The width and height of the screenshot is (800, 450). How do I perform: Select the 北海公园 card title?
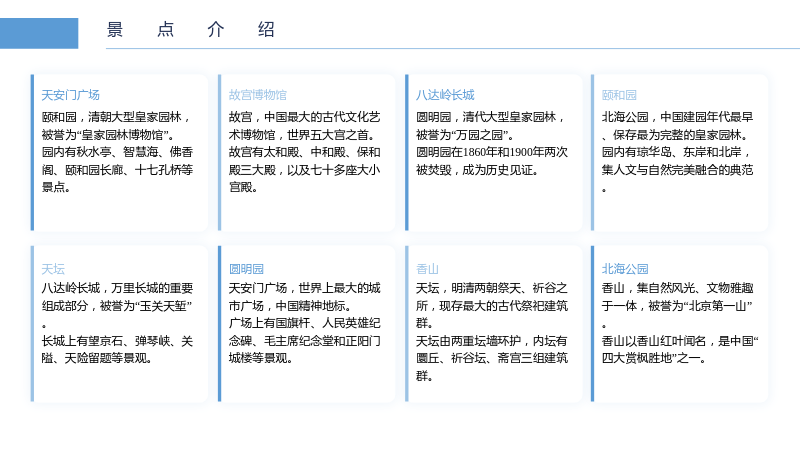pyautogui.click(x=625, y=269)
